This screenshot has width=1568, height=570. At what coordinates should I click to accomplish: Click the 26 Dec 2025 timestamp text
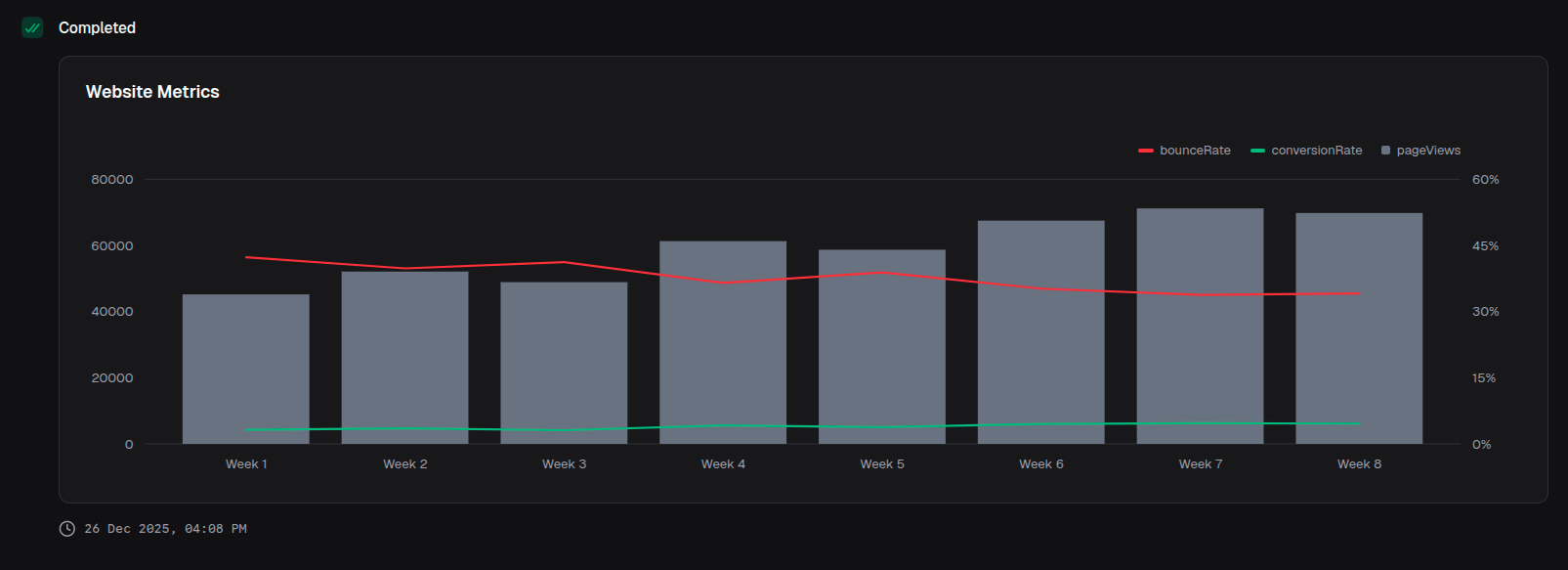pos(165,529)
